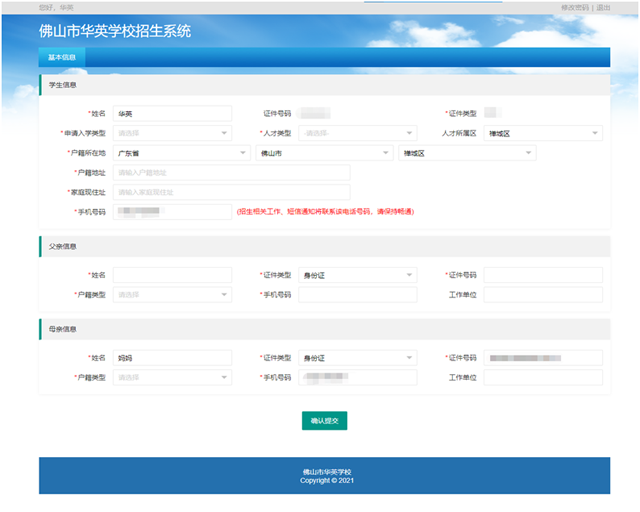
Task: Click the student 姓名 input field
Action: point(171,114)
